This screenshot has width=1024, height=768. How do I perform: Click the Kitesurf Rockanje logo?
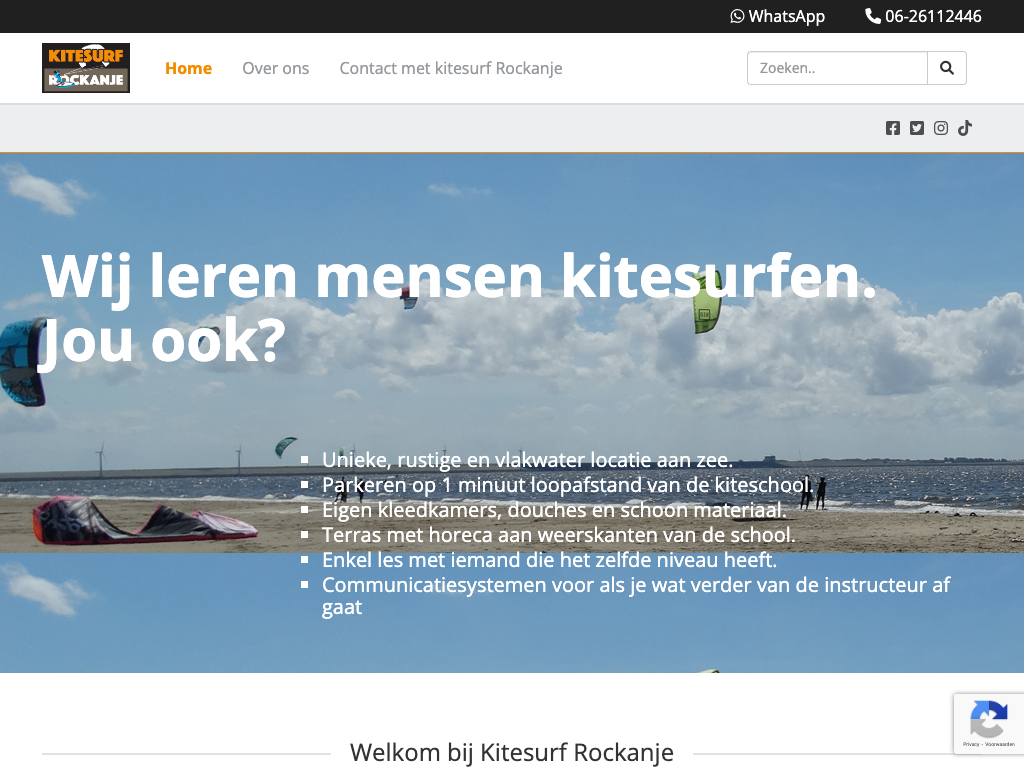pyautogui.click(x=86, y=68)
